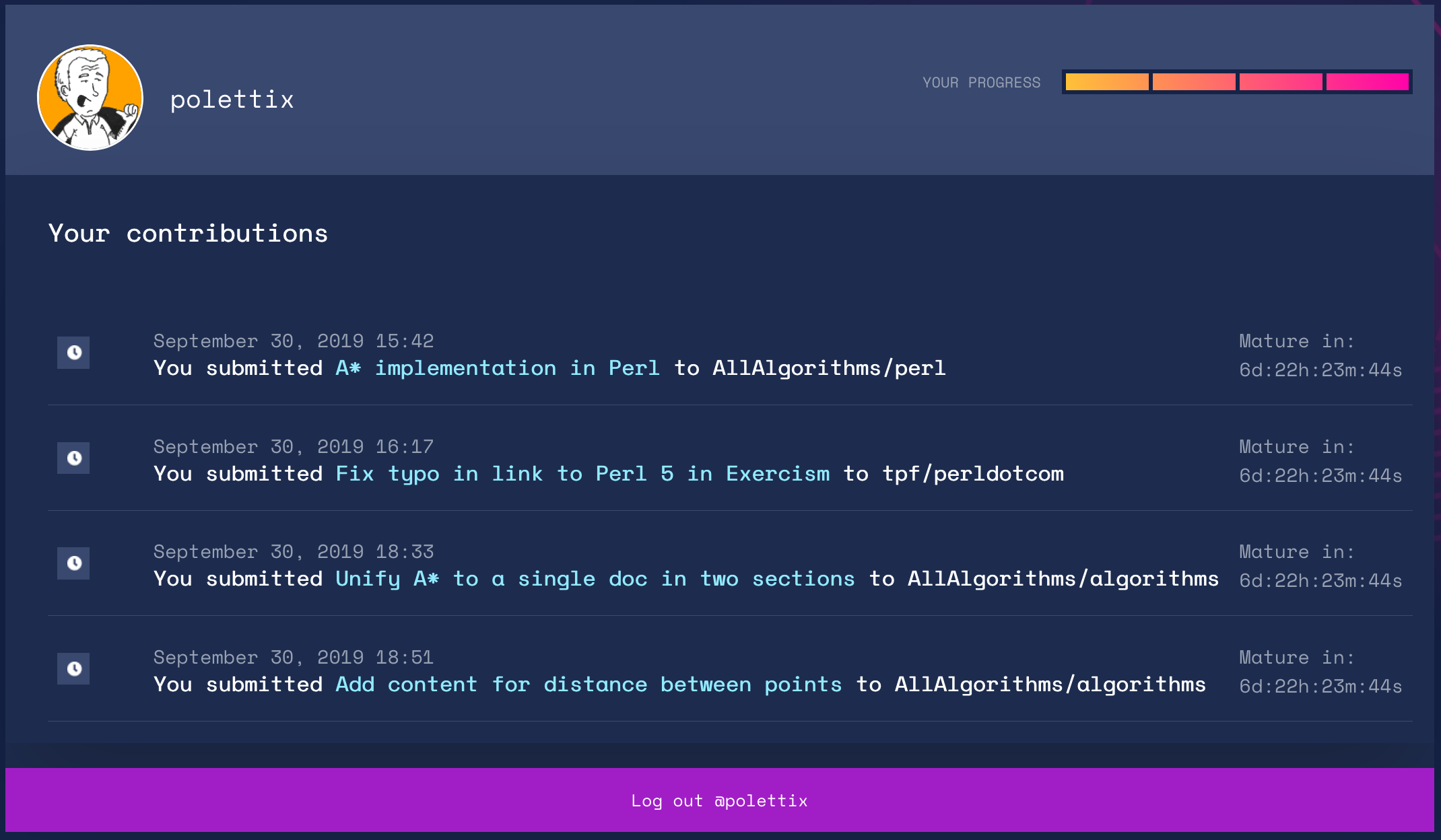1441x840 pixels.
Task: Click the 'YOUR PROGRESS' label
Action: coord(982,83)
